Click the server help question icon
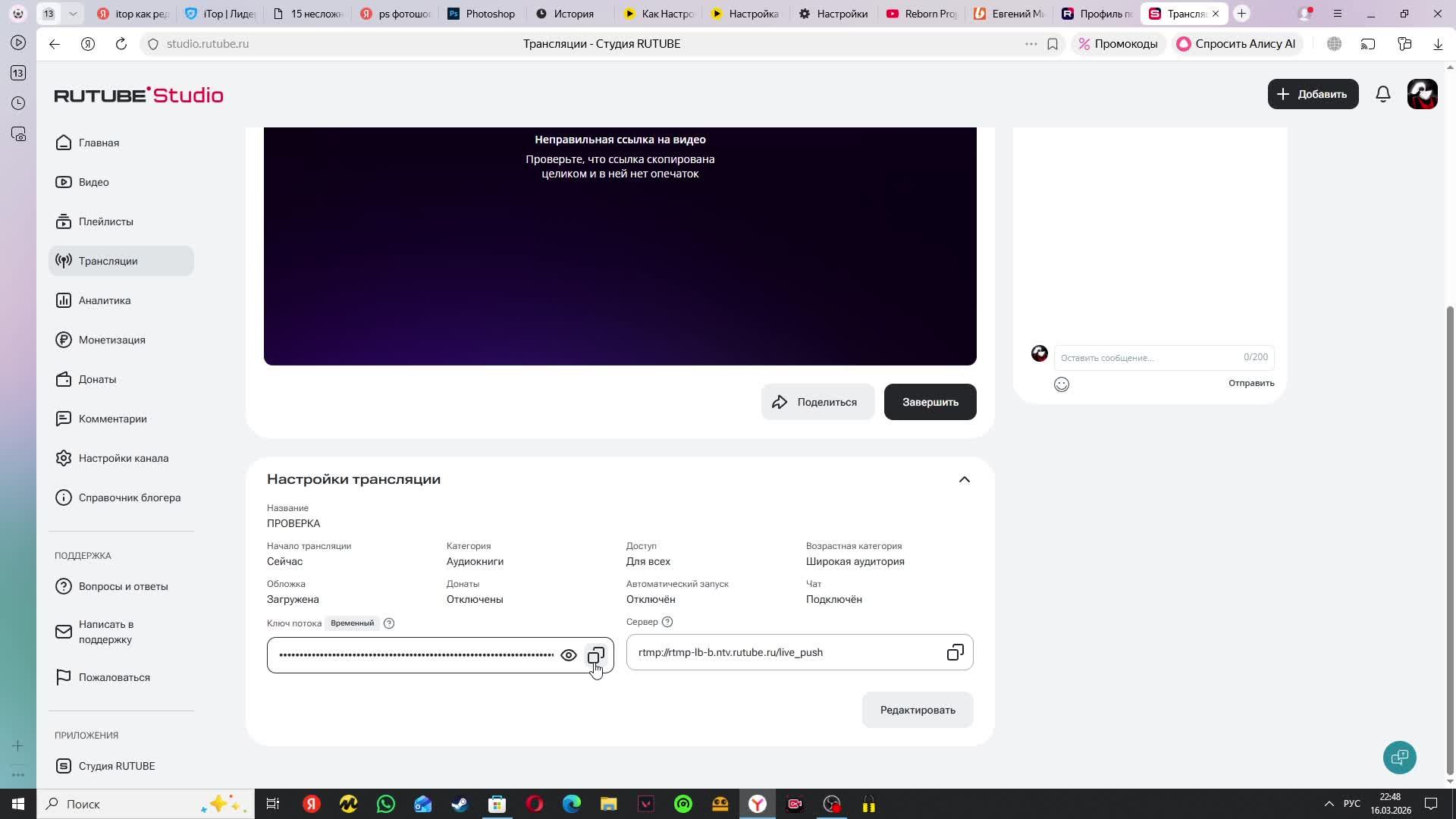The image size is (1456, 819). pyautogui.click(x=667, y=622)
